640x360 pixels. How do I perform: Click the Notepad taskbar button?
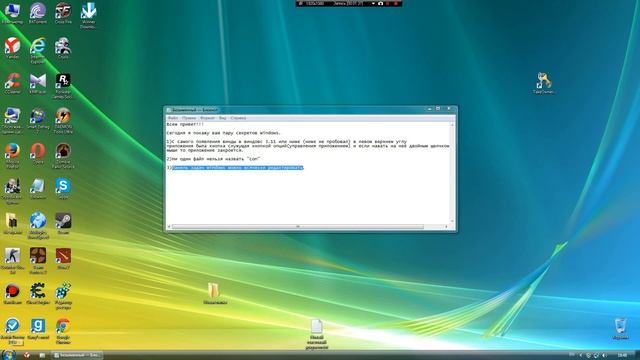click(77, 355)
